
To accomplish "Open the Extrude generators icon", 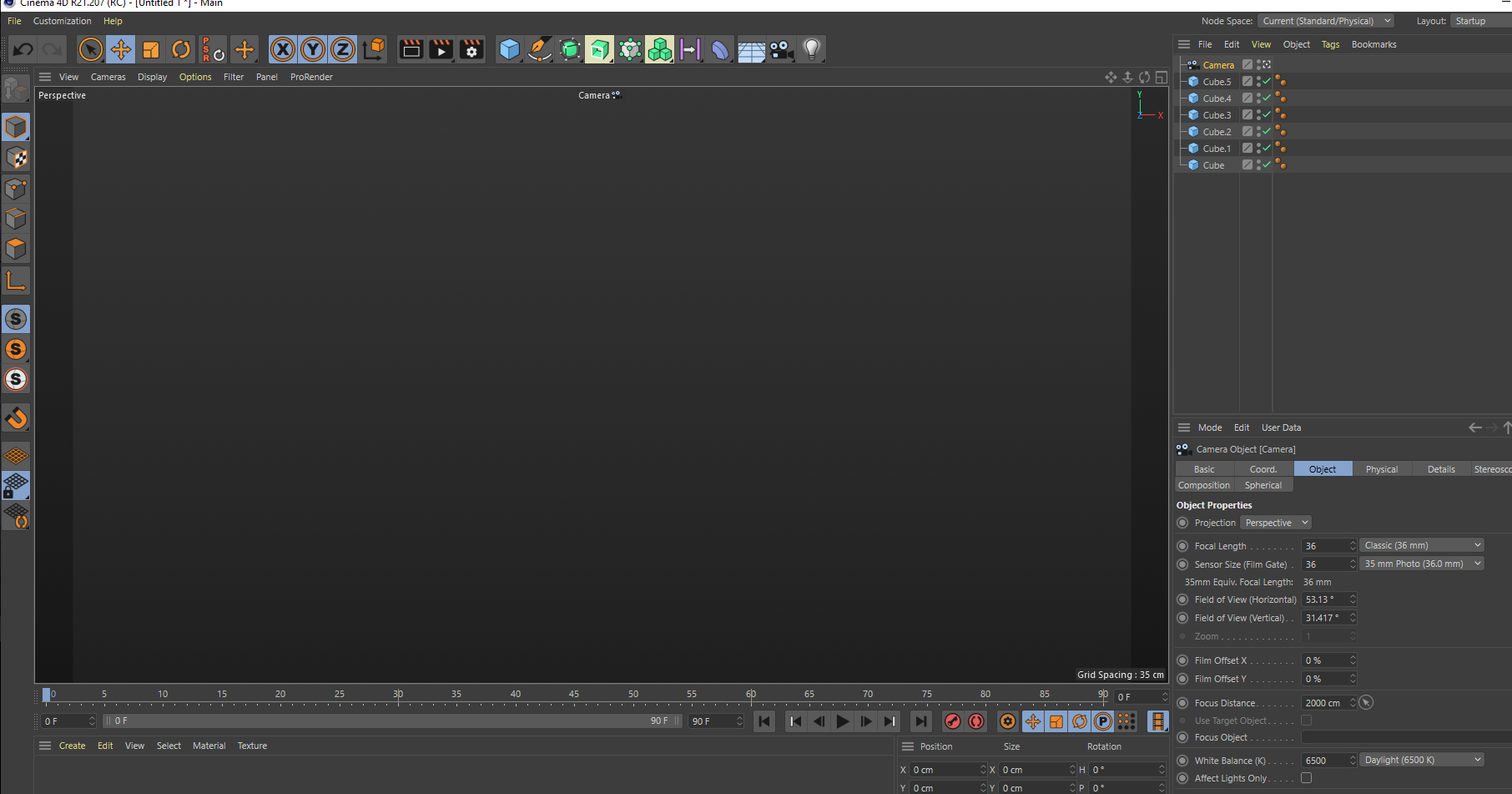I will pos(599,49).
